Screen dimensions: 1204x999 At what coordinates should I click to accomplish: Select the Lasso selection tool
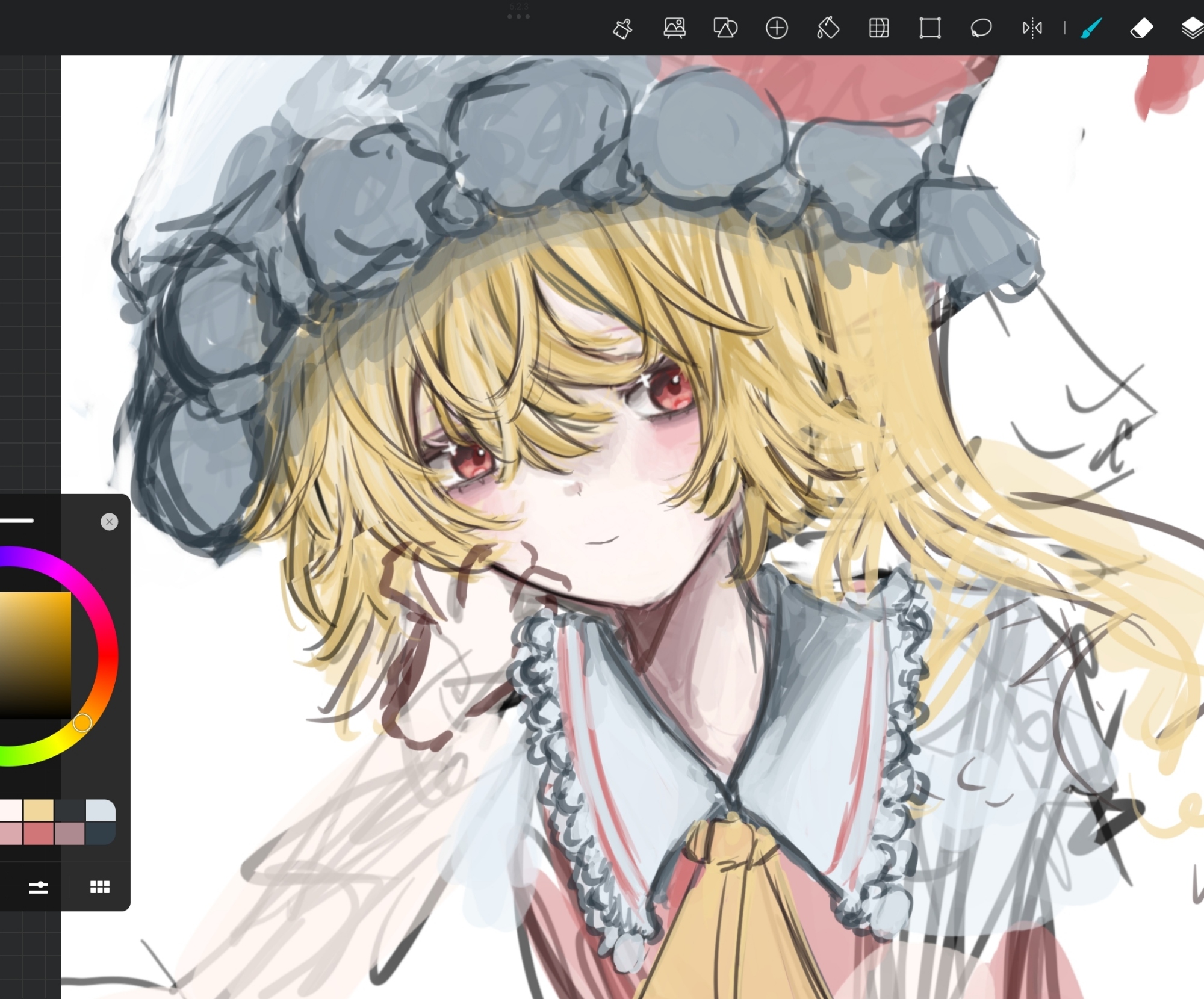pos(981,28)
